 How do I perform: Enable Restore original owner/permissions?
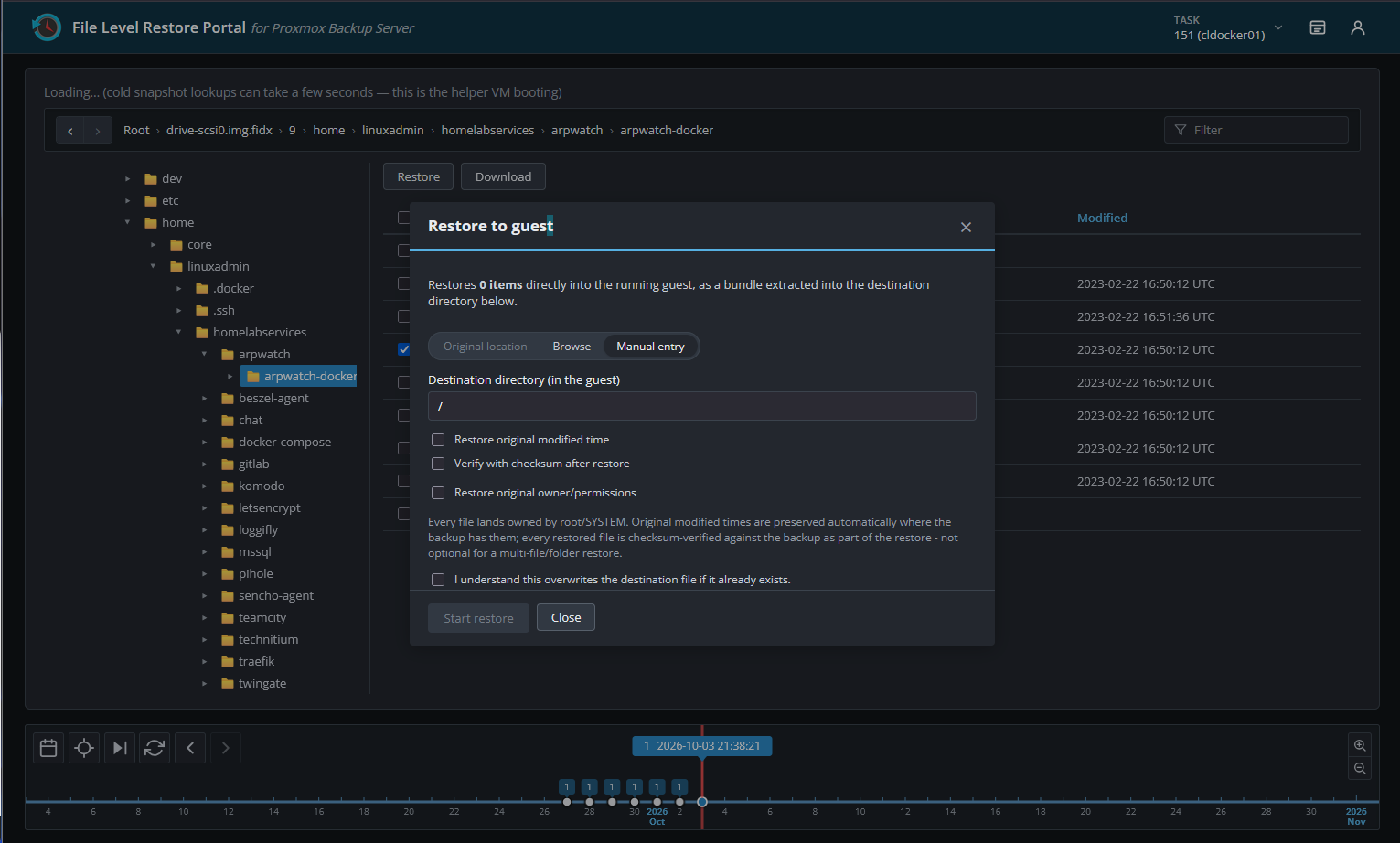(438, 493)
